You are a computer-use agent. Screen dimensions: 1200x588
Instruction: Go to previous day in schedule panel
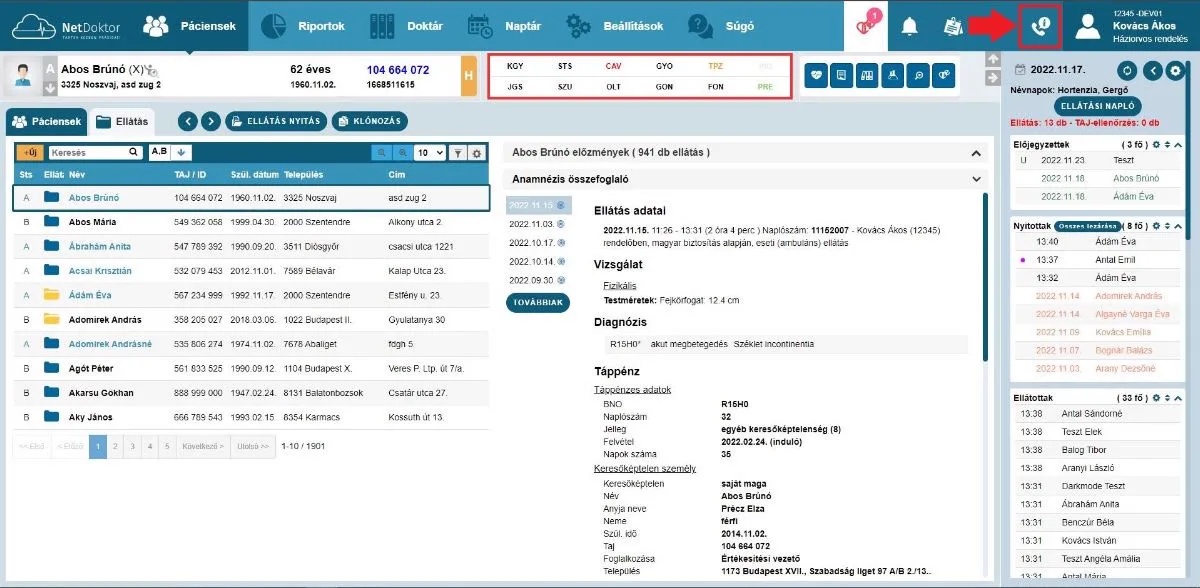click(x=1152, y=70)
